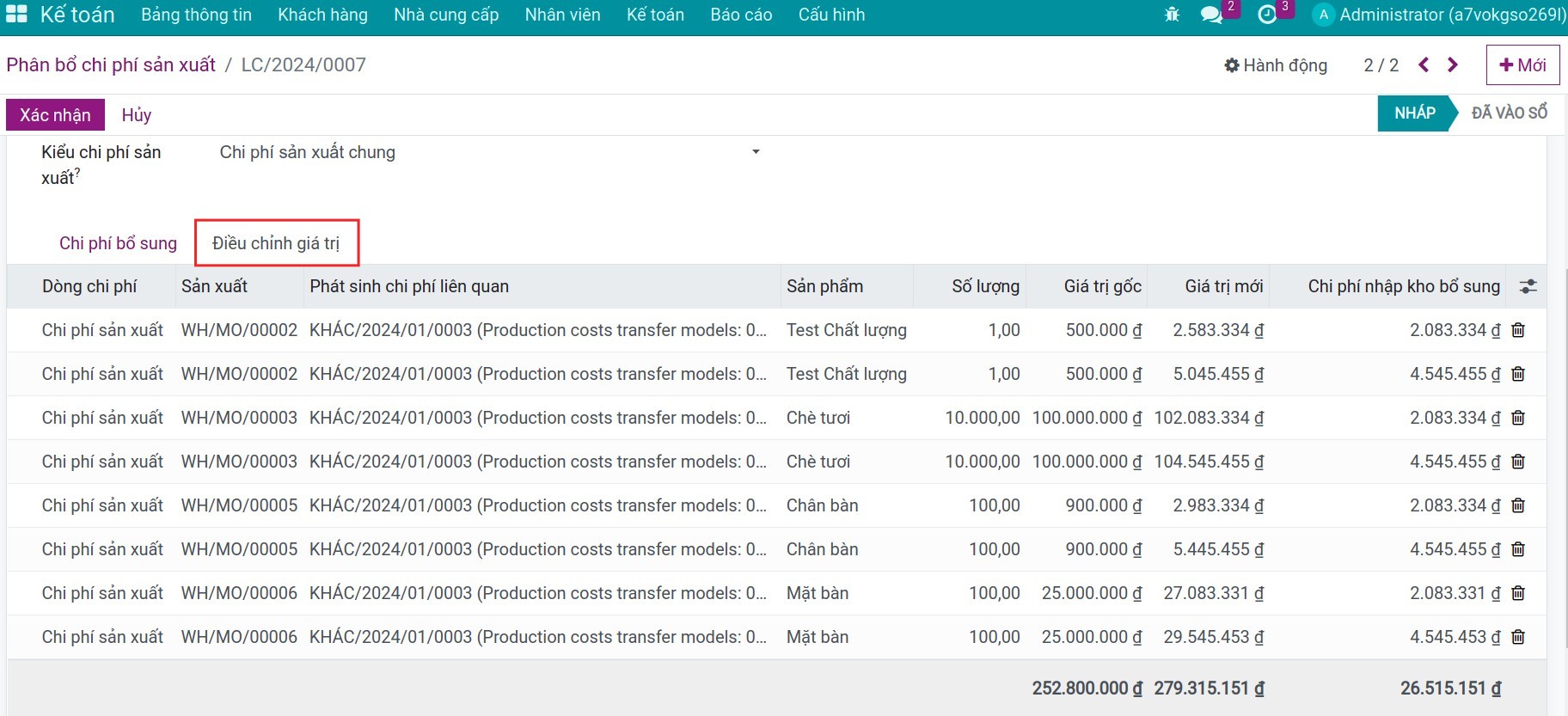Open the conversations chat icon

tap(1211, 15)
